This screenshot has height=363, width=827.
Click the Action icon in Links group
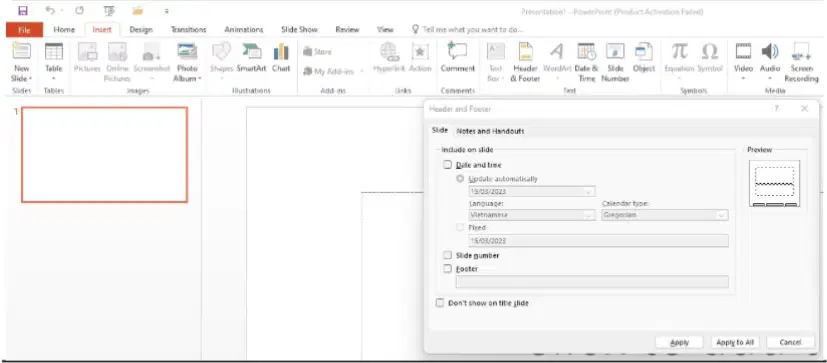coord(420,58)
